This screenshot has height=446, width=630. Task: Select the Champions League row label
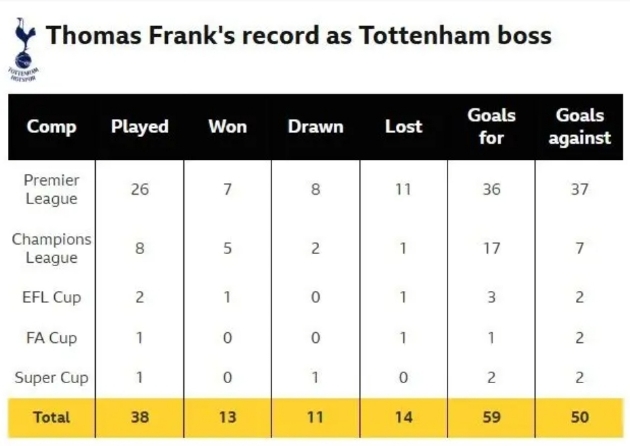[x=51, y=248]
